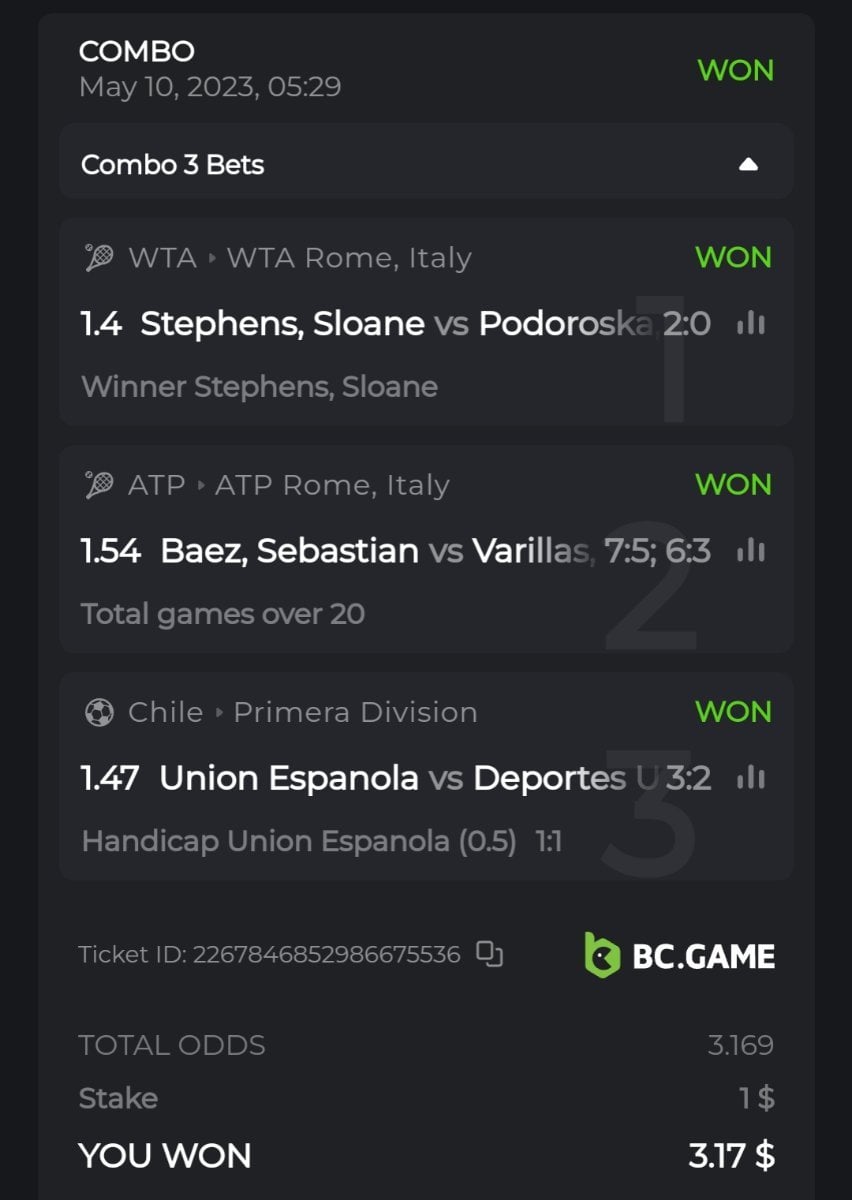This screenshot has height=1200, width=852.
Task: Click the WTA category breadcrumb
Action: 162,258
